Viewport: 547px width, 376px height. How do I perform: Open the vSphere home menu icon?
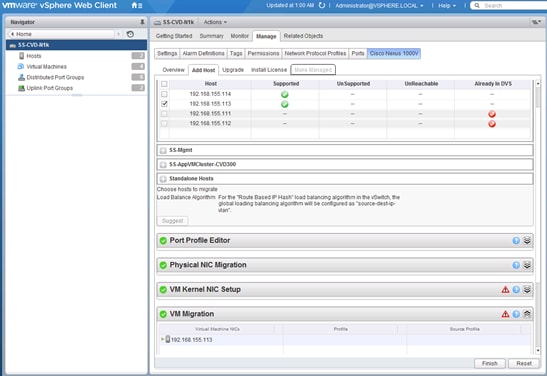[136, 6]
